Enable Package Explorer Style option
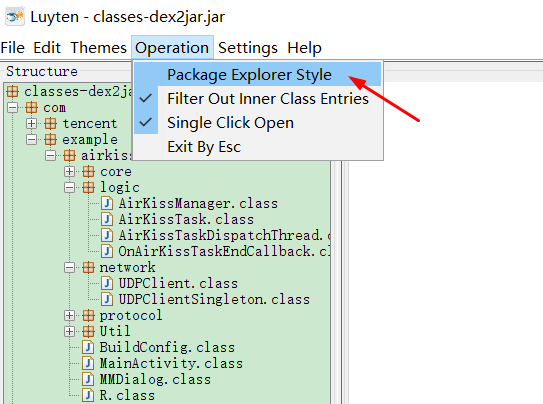The height and width of the screenshot is (404, 543). pos(258,74)
